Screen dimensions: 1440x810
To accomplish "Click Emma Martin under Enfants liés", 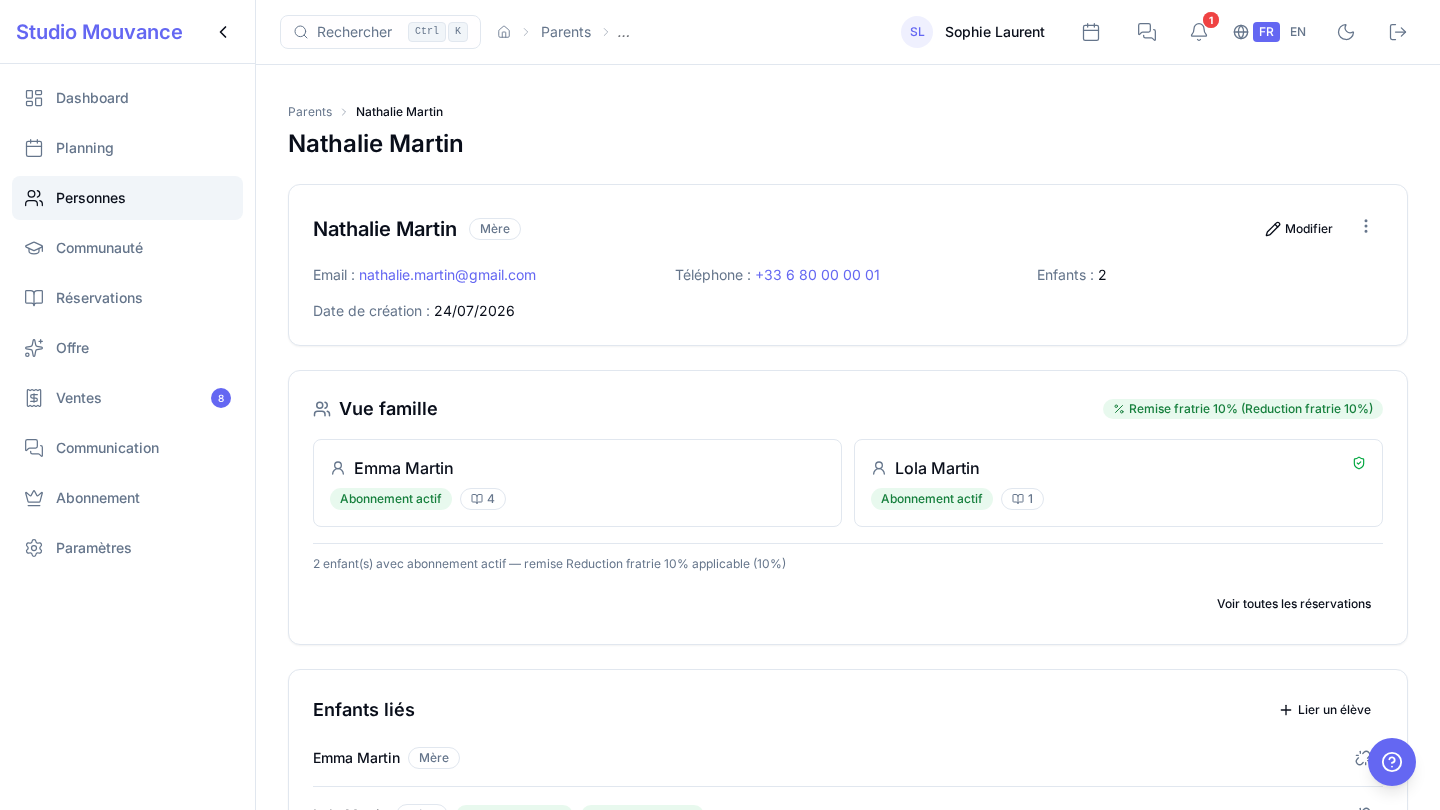I will [x=356, y=758].
